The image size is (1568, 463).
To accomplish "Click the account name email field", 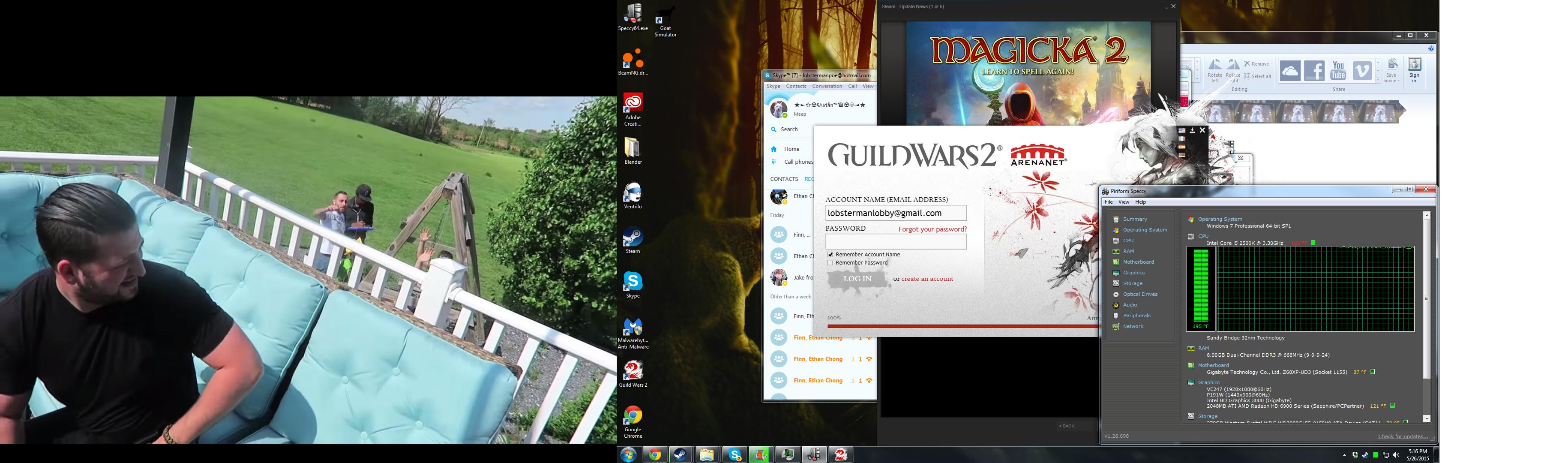I will (x=895, y=213).
